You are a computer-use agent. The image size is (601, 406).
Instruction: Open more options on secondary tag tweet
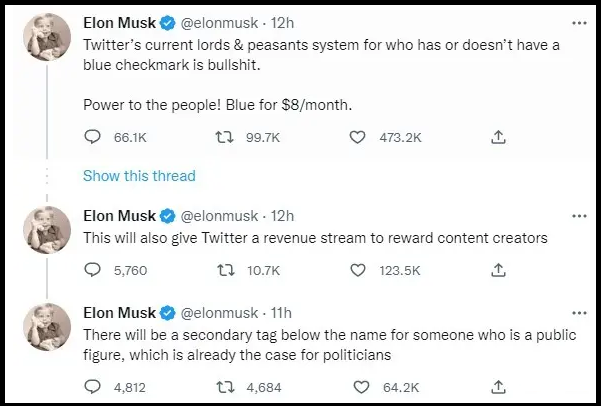pyautogui.click(x=578, y=314)
